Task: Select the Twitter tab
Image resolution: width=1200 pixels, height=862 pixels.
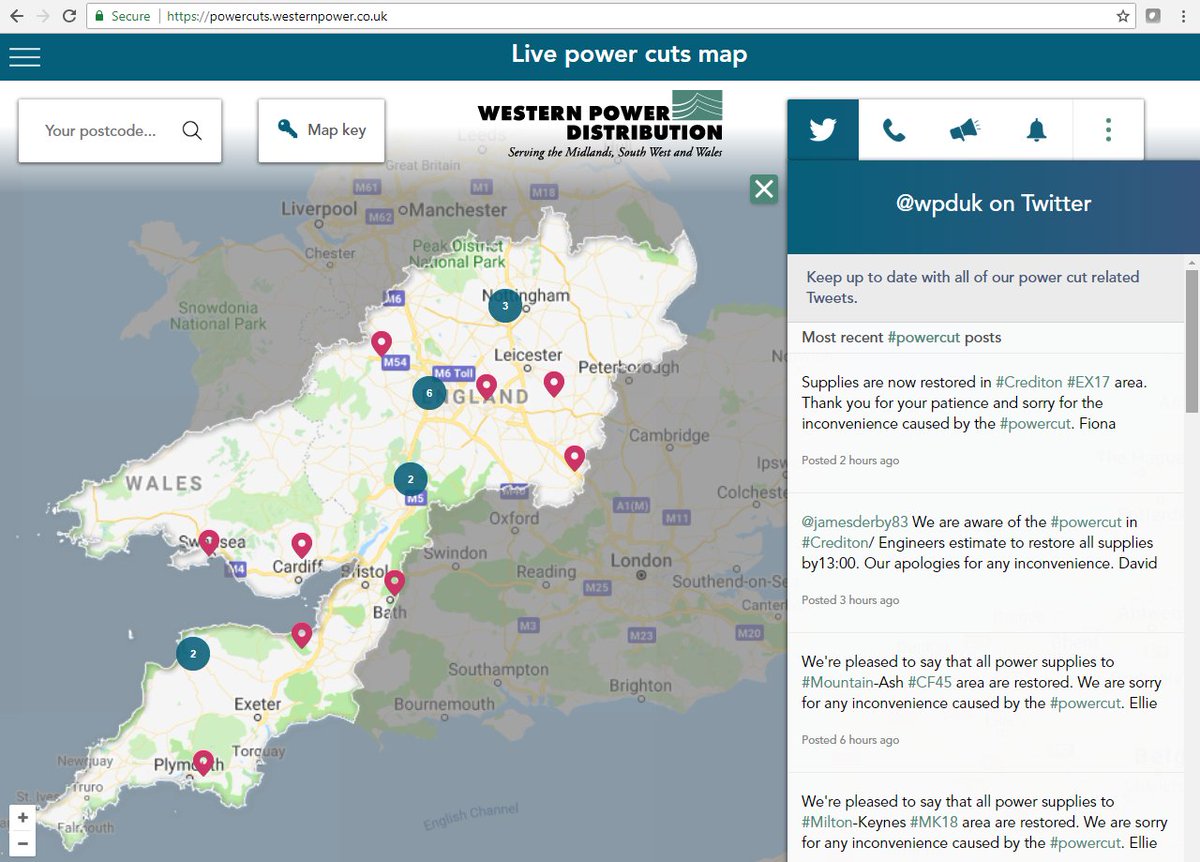Action: (823, 130)
